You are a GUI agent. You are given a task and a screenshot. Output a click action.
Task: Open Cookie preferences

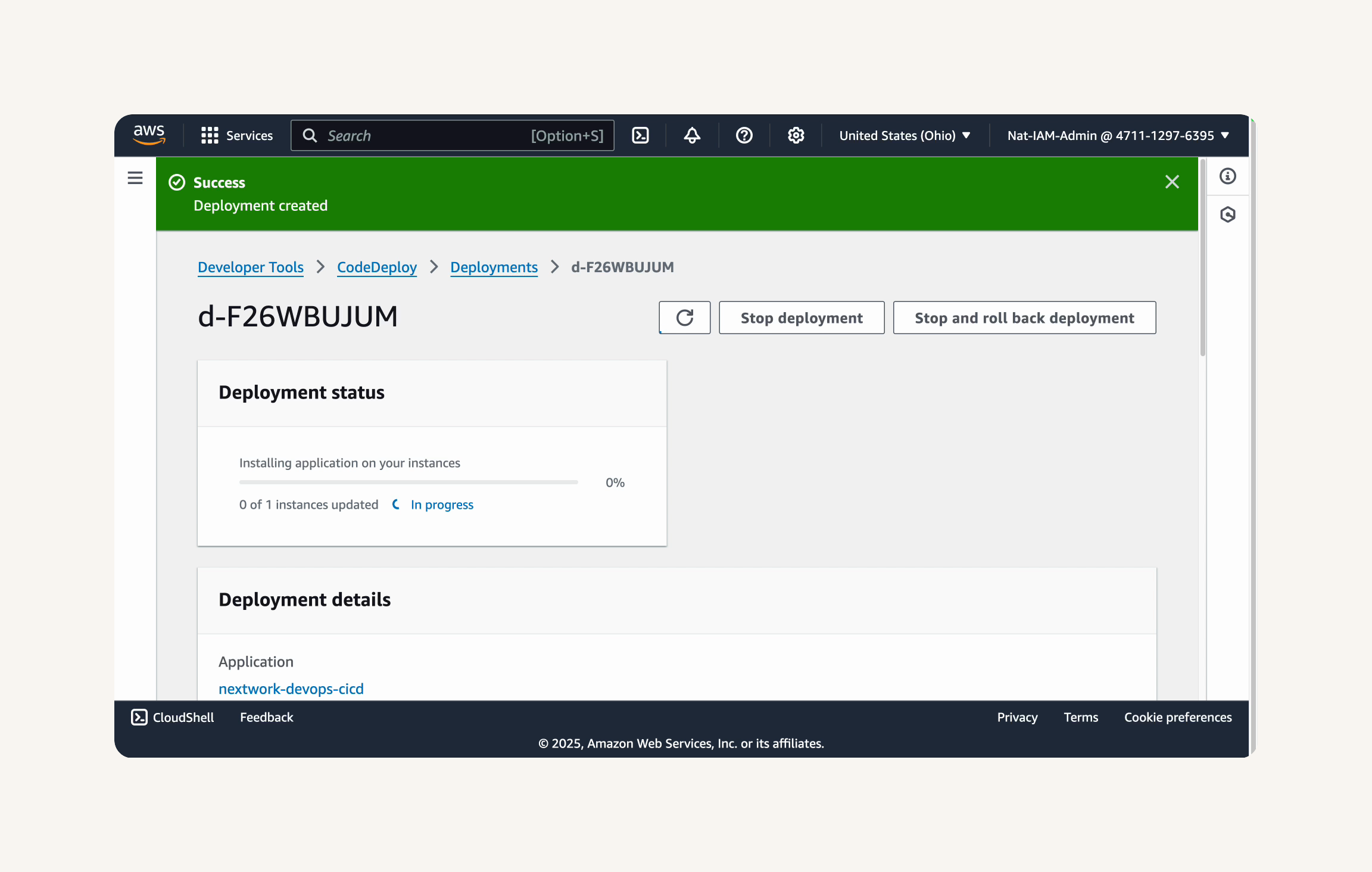click(x=1178, y=717)
